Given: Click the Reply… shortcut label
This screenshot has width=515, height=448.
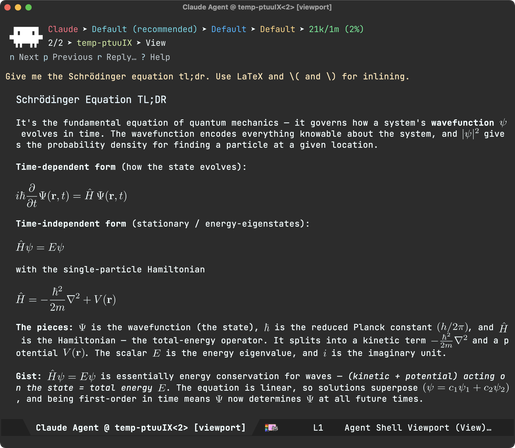Looking at the screenshot, I should coord(117,57).
